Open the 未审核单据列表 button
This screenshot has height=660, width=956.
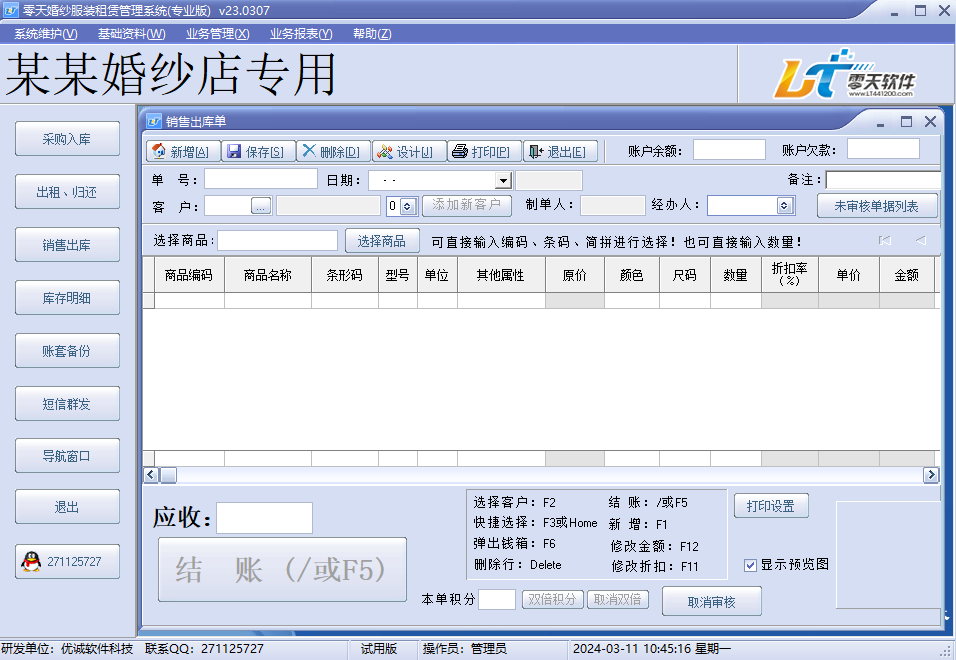pos(877,206)
